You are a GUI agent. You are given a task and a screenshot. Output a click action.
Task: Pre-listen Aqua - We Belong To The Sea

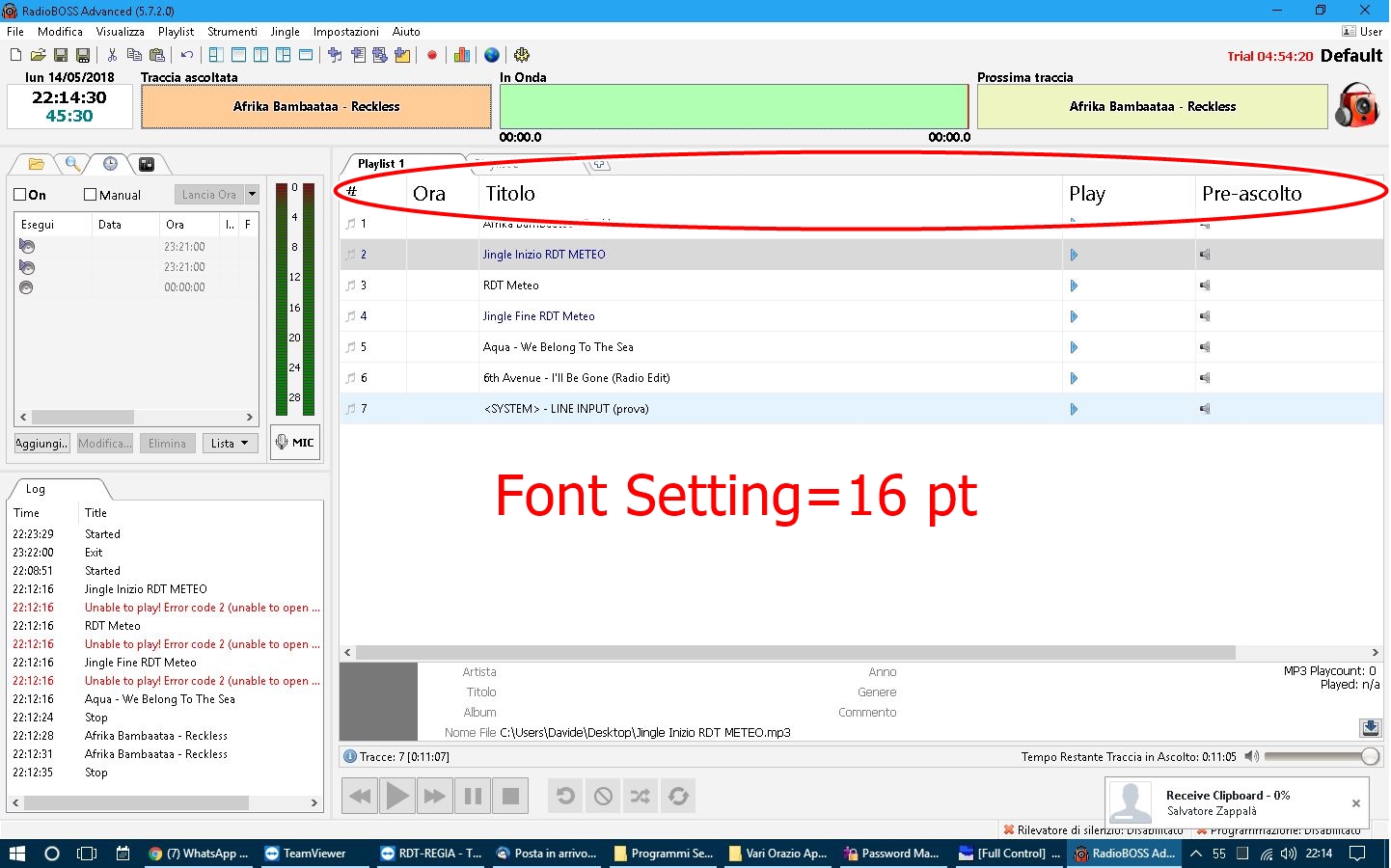pos(1205,347)
